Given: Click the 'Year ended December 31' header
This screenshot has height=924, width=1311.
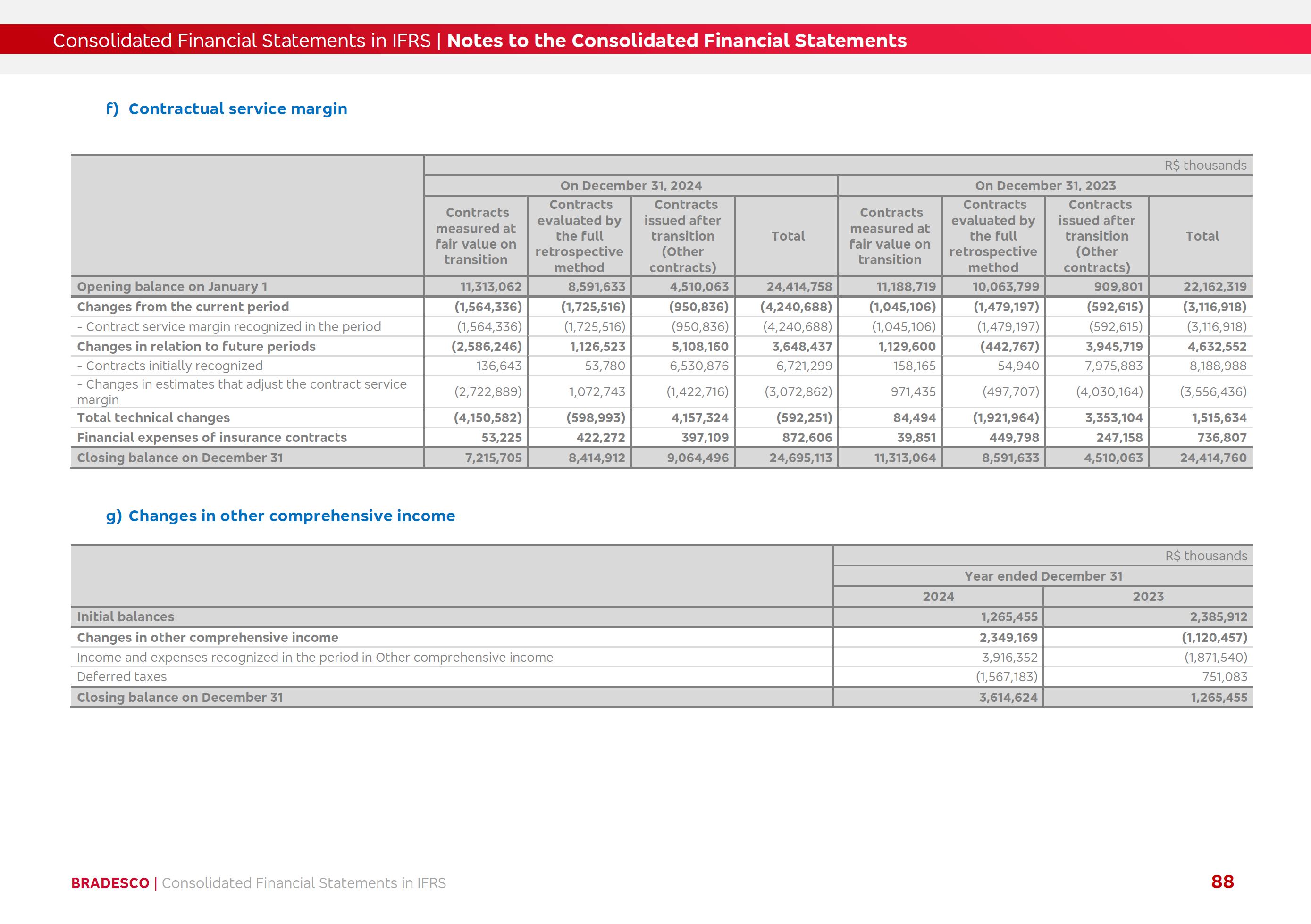Looking at the screenshot, I should coord(1042,576).
